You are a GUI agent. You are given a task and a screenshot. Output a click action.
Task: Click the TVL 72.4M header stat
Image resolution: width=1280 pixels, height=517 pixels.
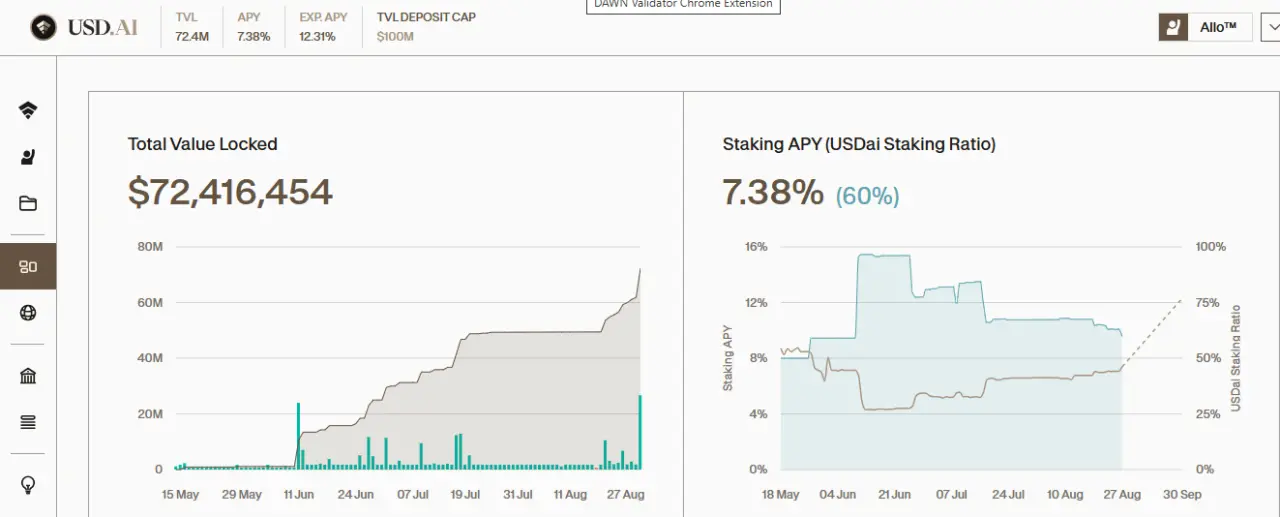pyautogui.click(x=192, y=27)
